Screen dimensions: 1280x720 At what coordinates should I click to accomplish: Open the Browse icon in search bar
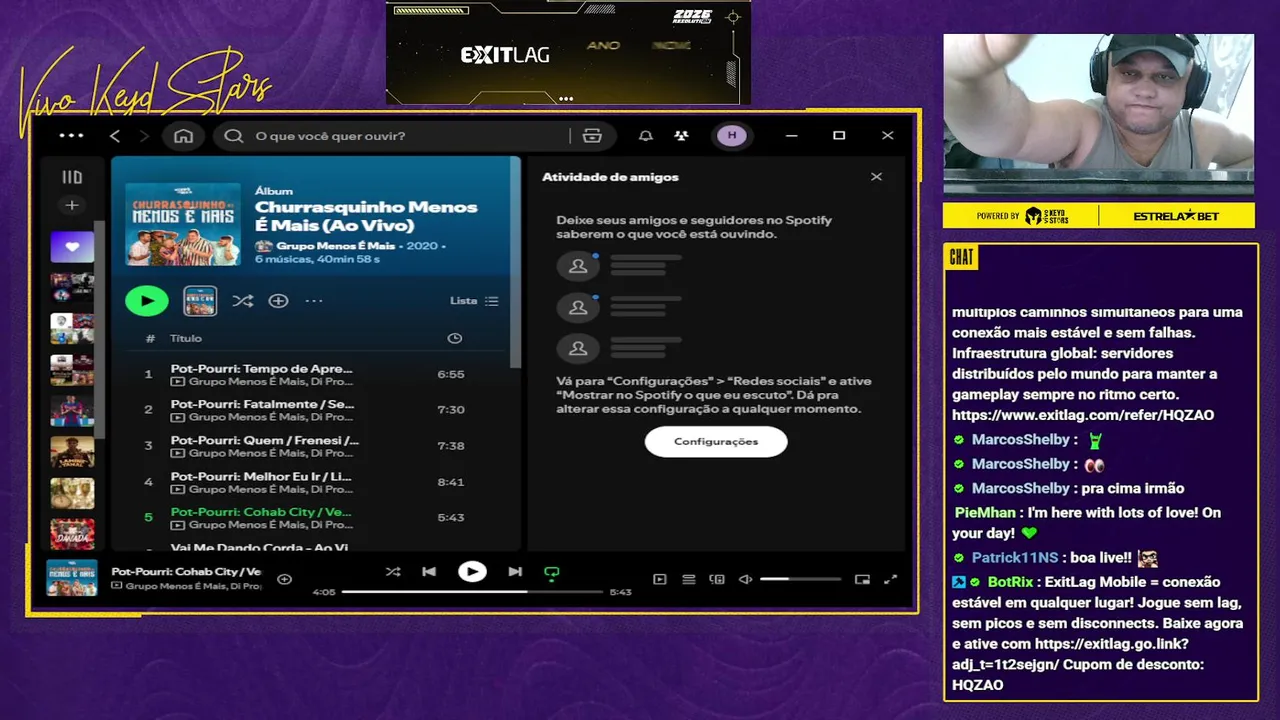tap(592, 136)
